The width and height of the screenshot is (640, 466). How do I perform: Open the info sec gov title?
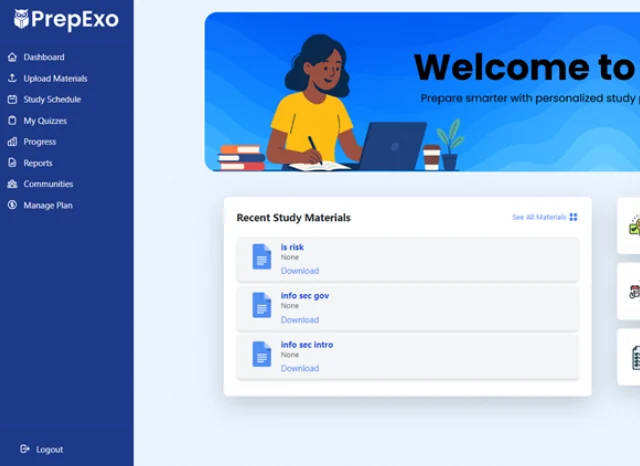click(305, 295)
